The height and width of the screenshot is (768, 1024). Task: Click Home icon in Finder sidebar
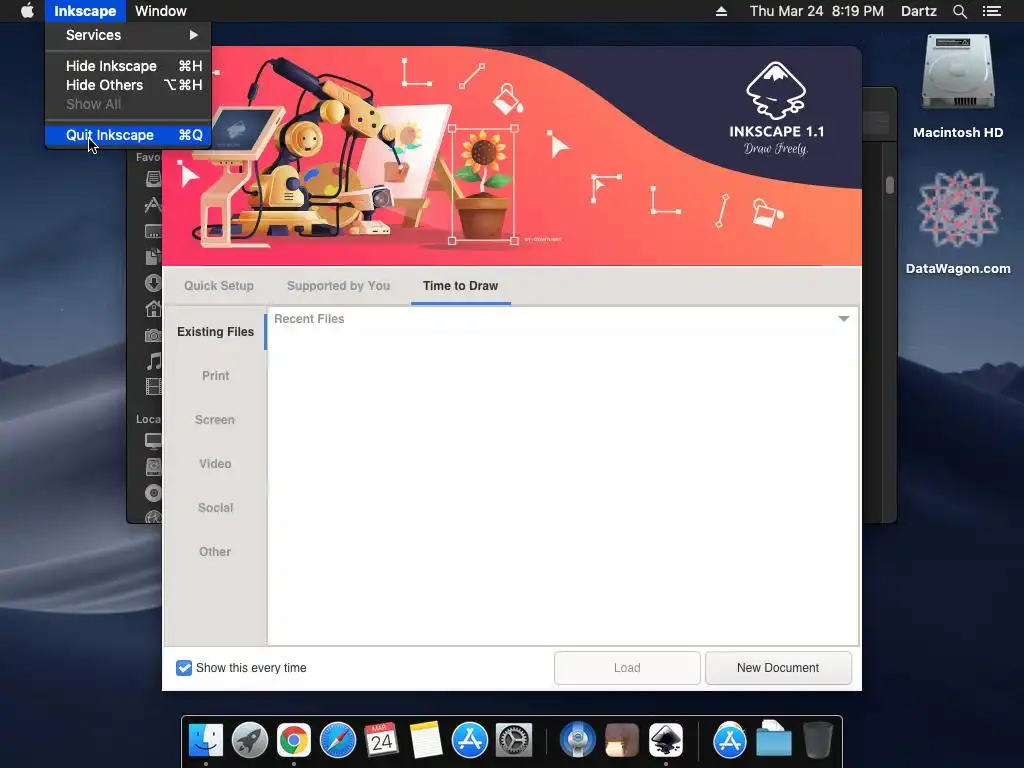(x=153, y=309)
